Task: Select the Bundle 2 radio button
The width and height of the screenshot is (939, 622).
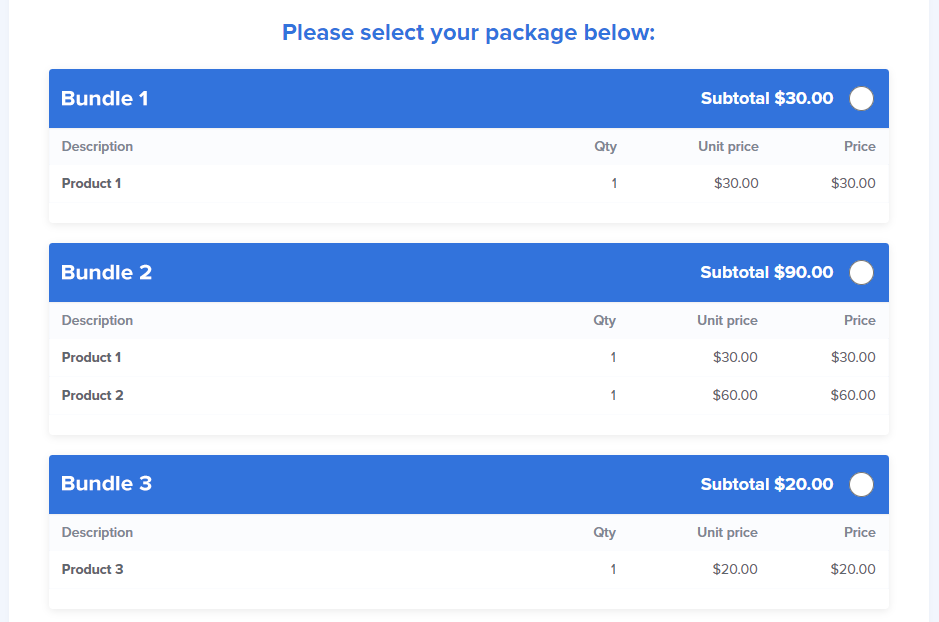Action: click(x=861, y=272)
